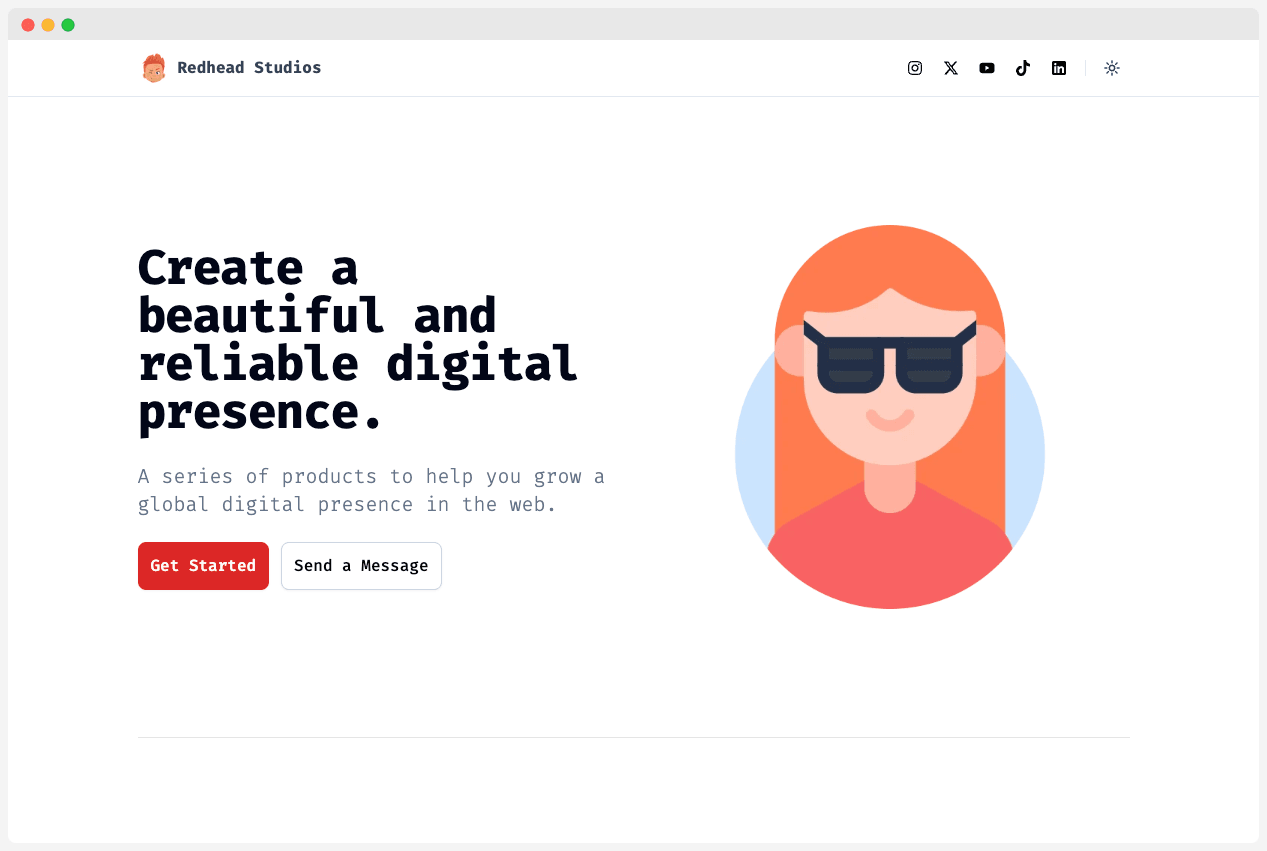
Task: Open the LinkedIn icon
Action: [x=1058, y=68]
